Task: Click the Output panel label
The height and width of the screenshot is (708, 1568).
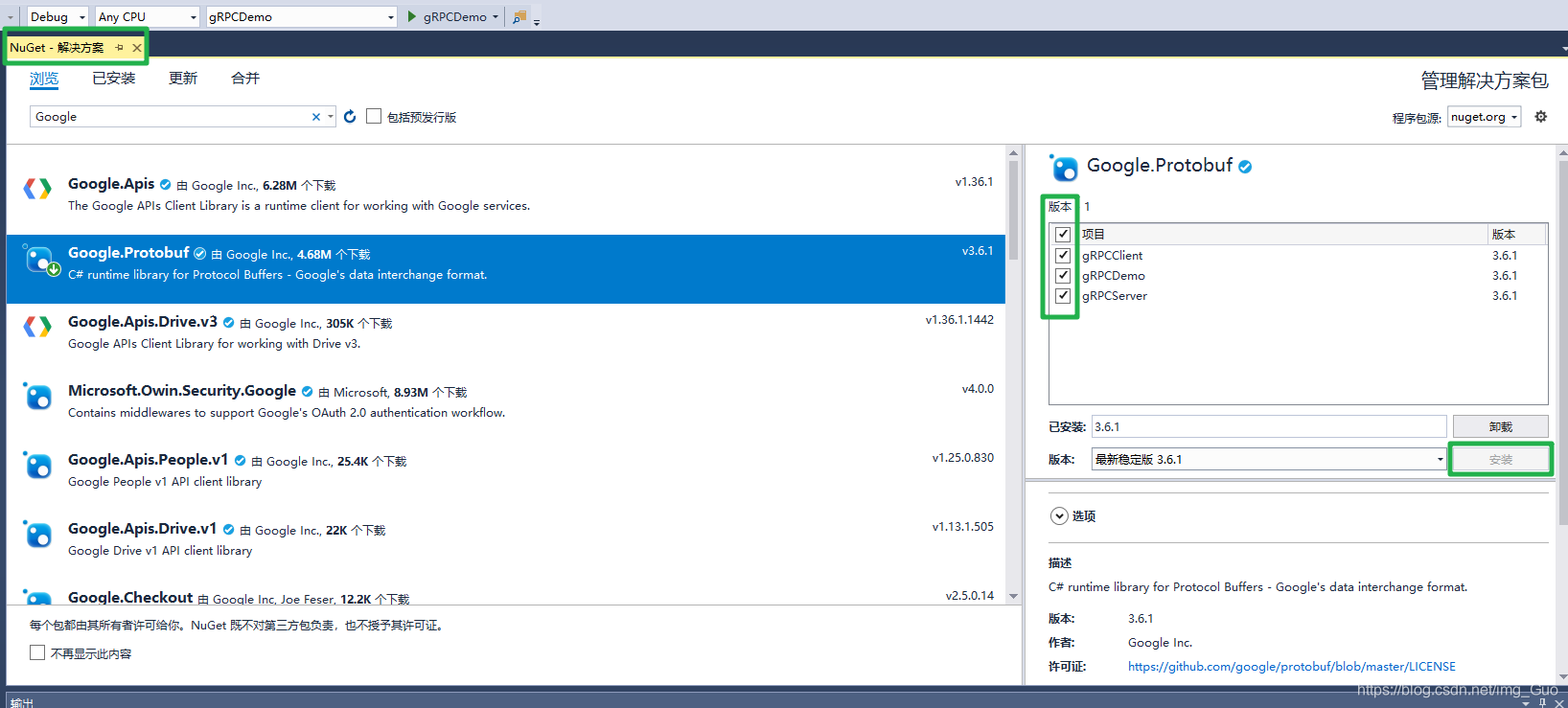Action: (22, 702)
